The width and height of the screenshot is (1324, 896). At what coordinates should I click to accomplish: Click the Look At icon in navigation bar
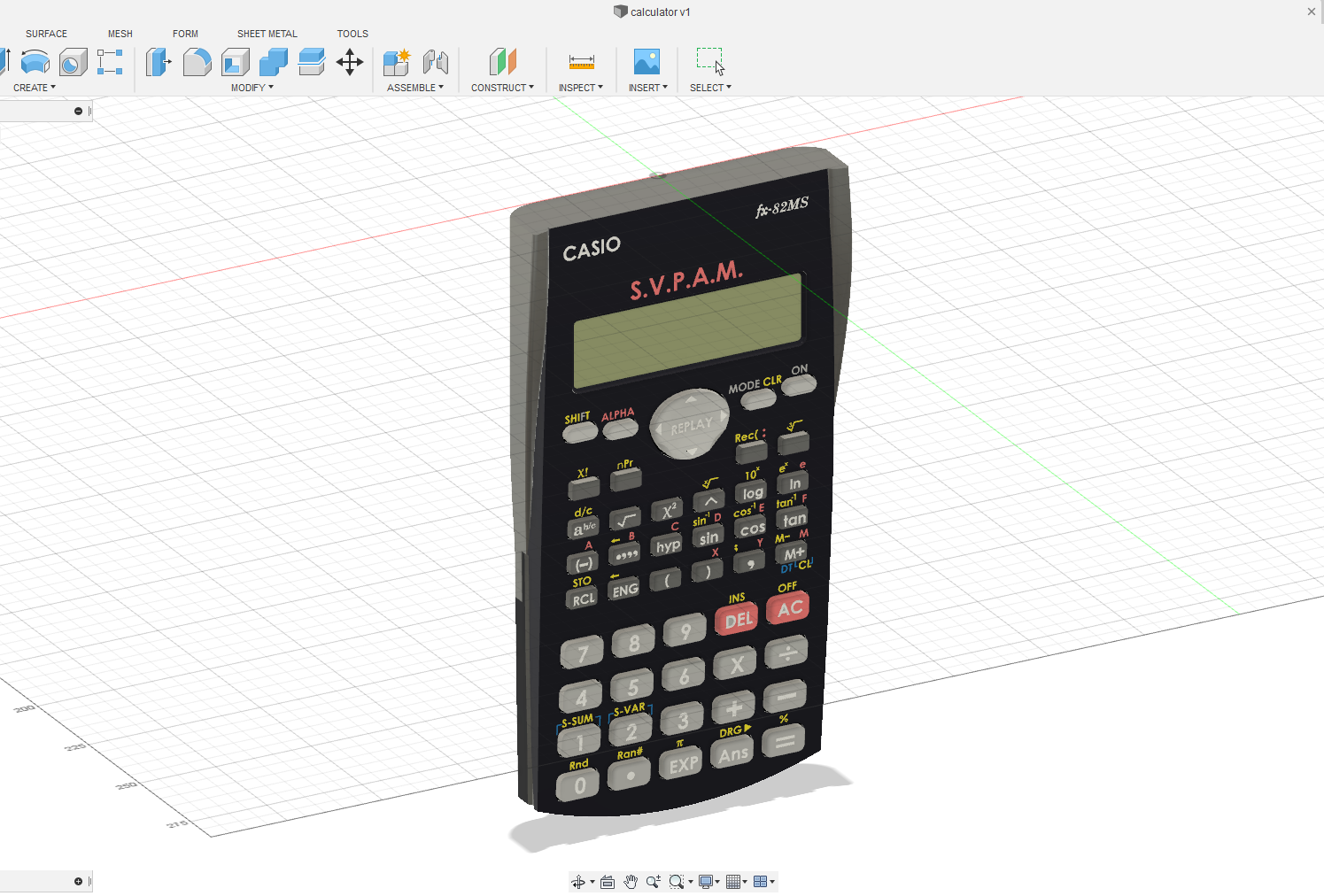[607, 881]
